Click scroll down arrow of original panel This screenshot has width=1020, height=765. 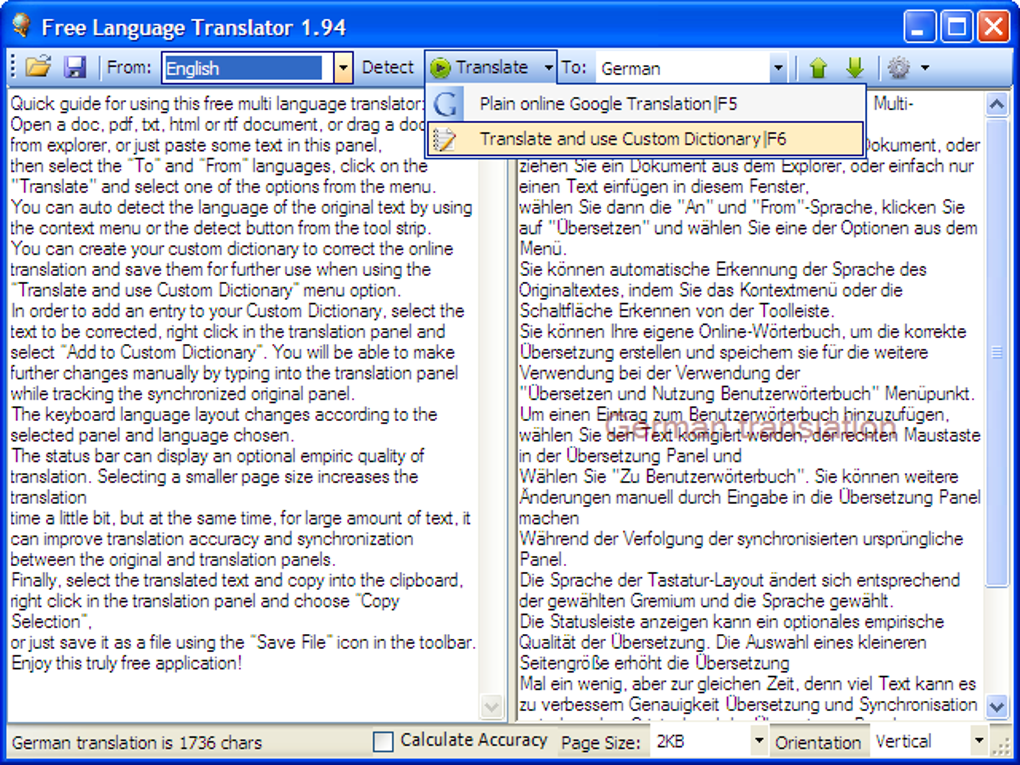point(492,706)
